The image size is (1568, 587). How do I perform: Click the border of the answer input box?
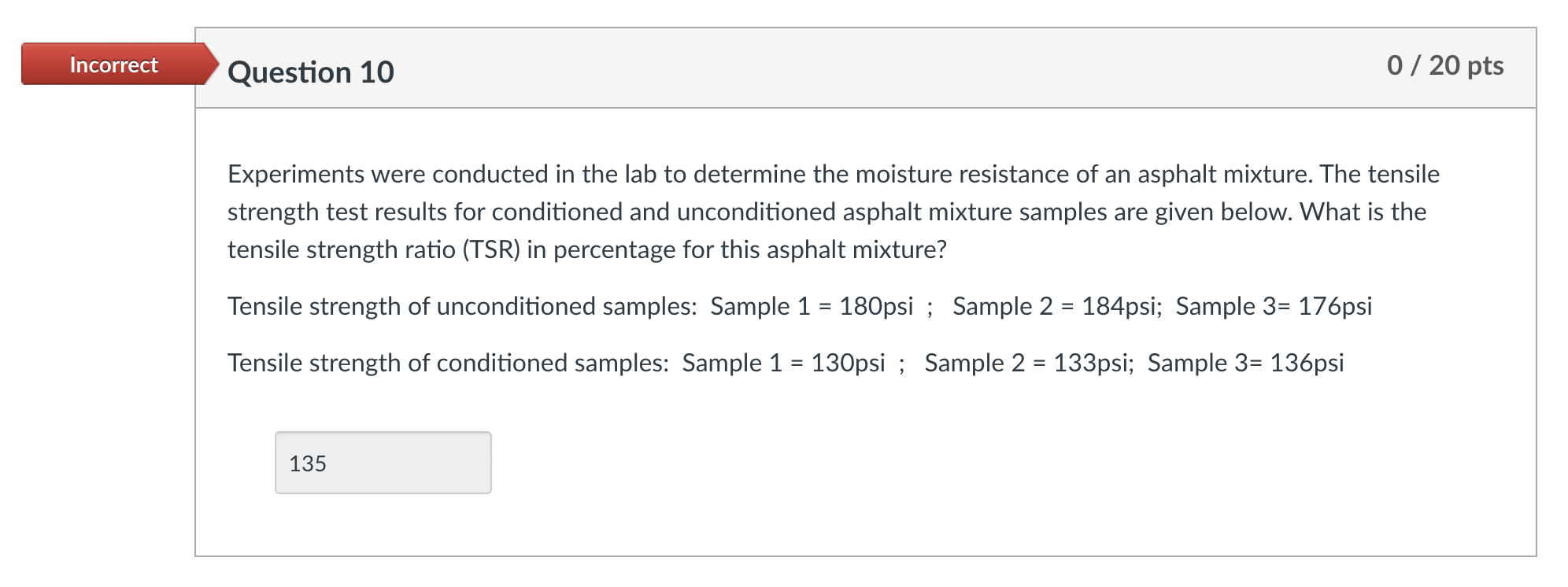(383, 433)
